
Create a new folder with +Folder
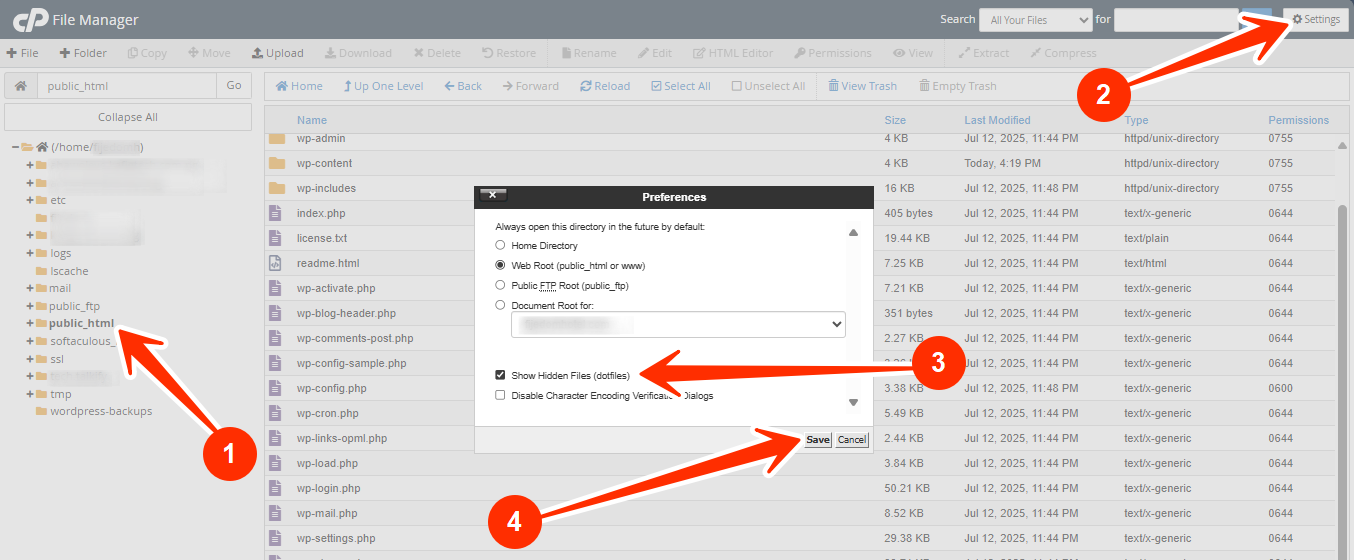click(83, 53)
